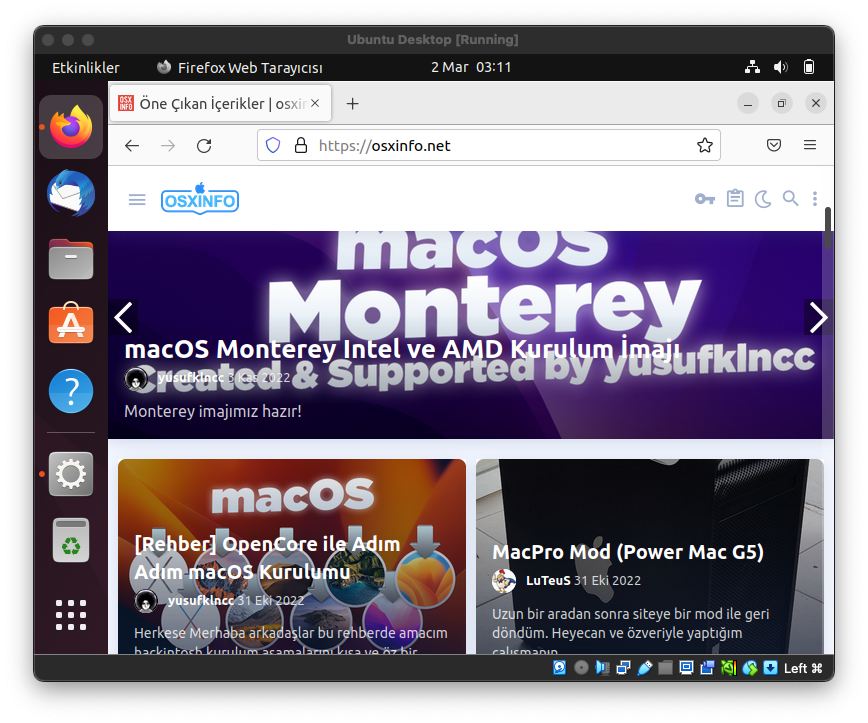
Task: Go back with browser back arrow
Action: pyautogui.click(x=132, y=145)
